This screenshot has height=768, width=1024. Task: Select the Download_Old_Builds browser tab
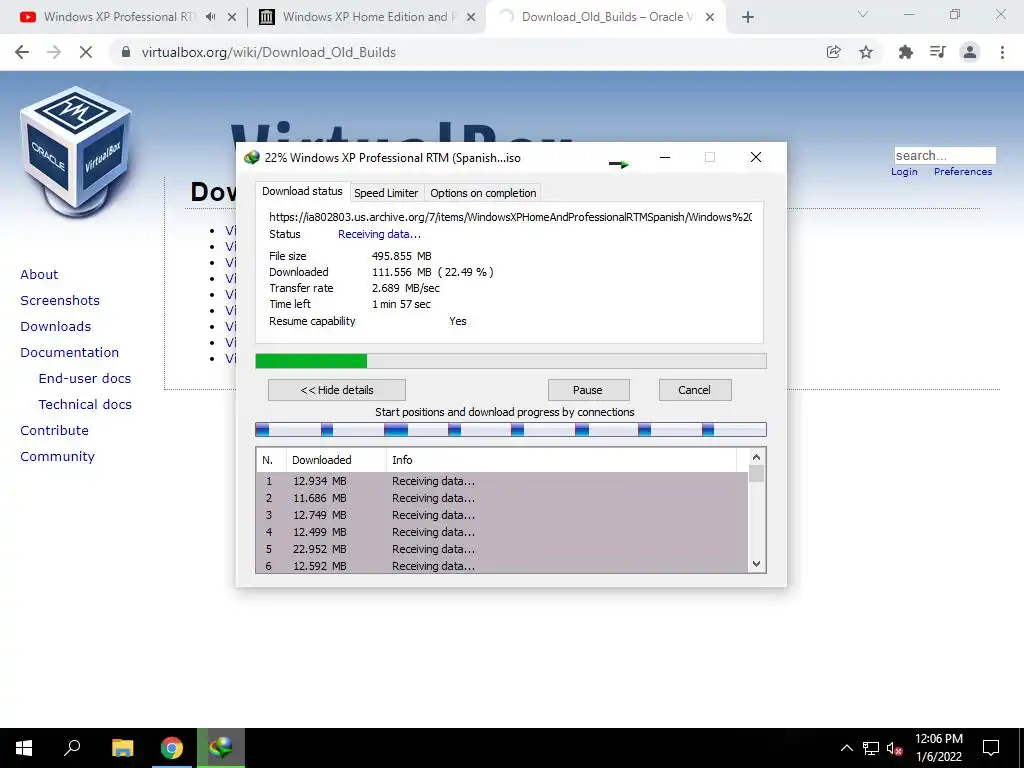coord(606,17)
